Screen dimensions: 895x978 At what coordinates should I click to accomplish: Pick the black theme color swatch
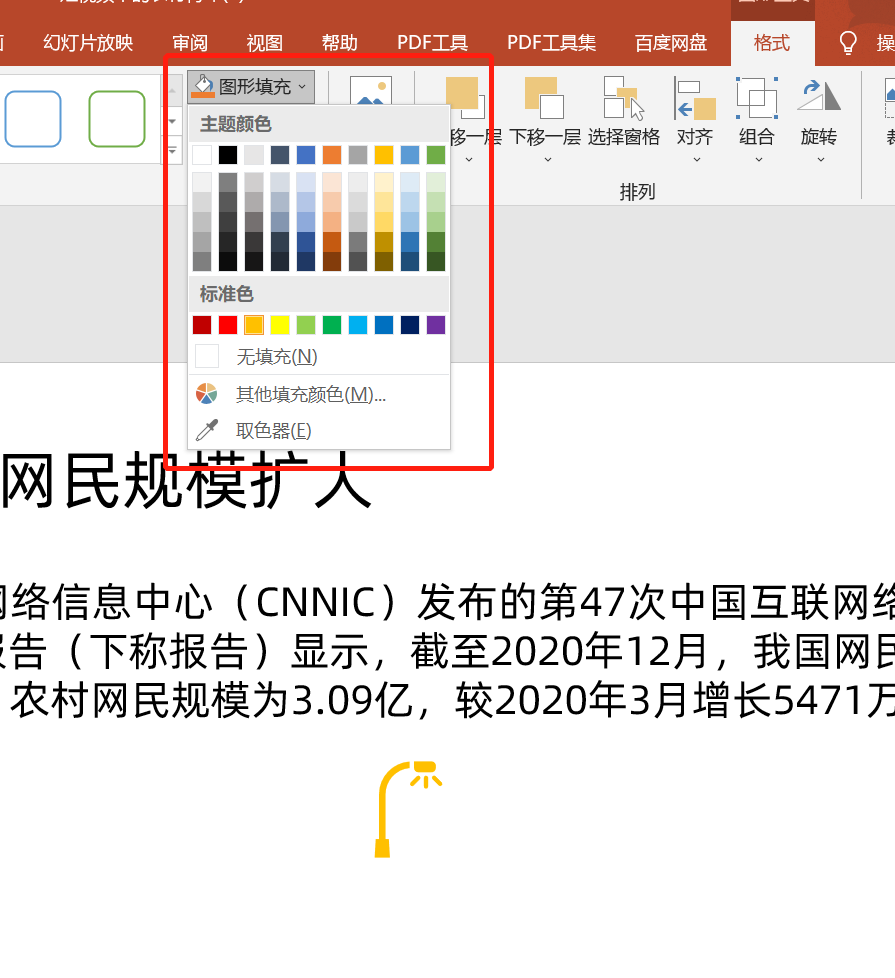[228, 155]
